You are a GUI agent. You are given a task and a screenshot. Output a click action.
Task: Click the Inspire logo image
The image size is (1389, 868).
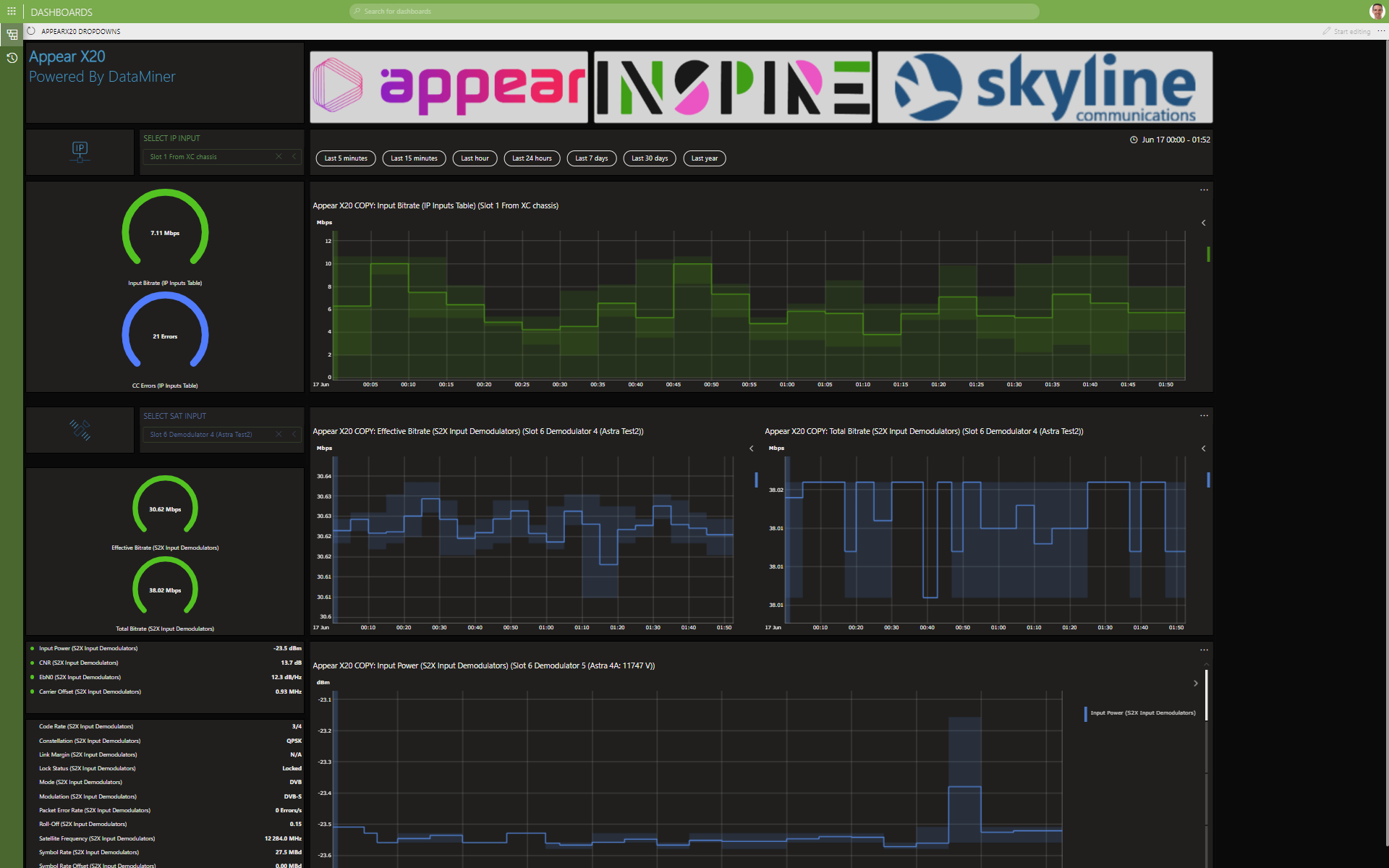pyautogui.click(x=733, y=87)
